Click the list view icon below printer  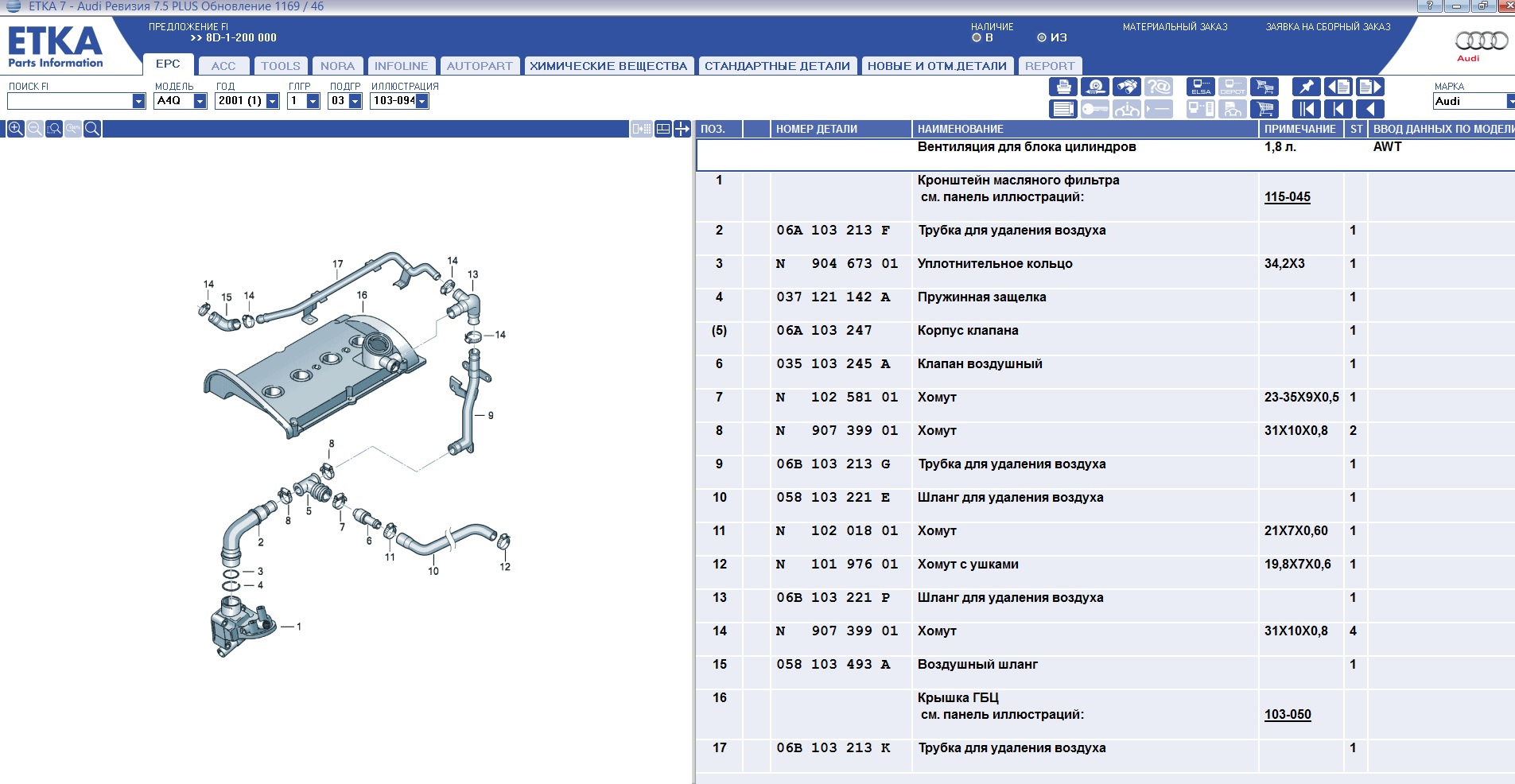click(1063, 109)
